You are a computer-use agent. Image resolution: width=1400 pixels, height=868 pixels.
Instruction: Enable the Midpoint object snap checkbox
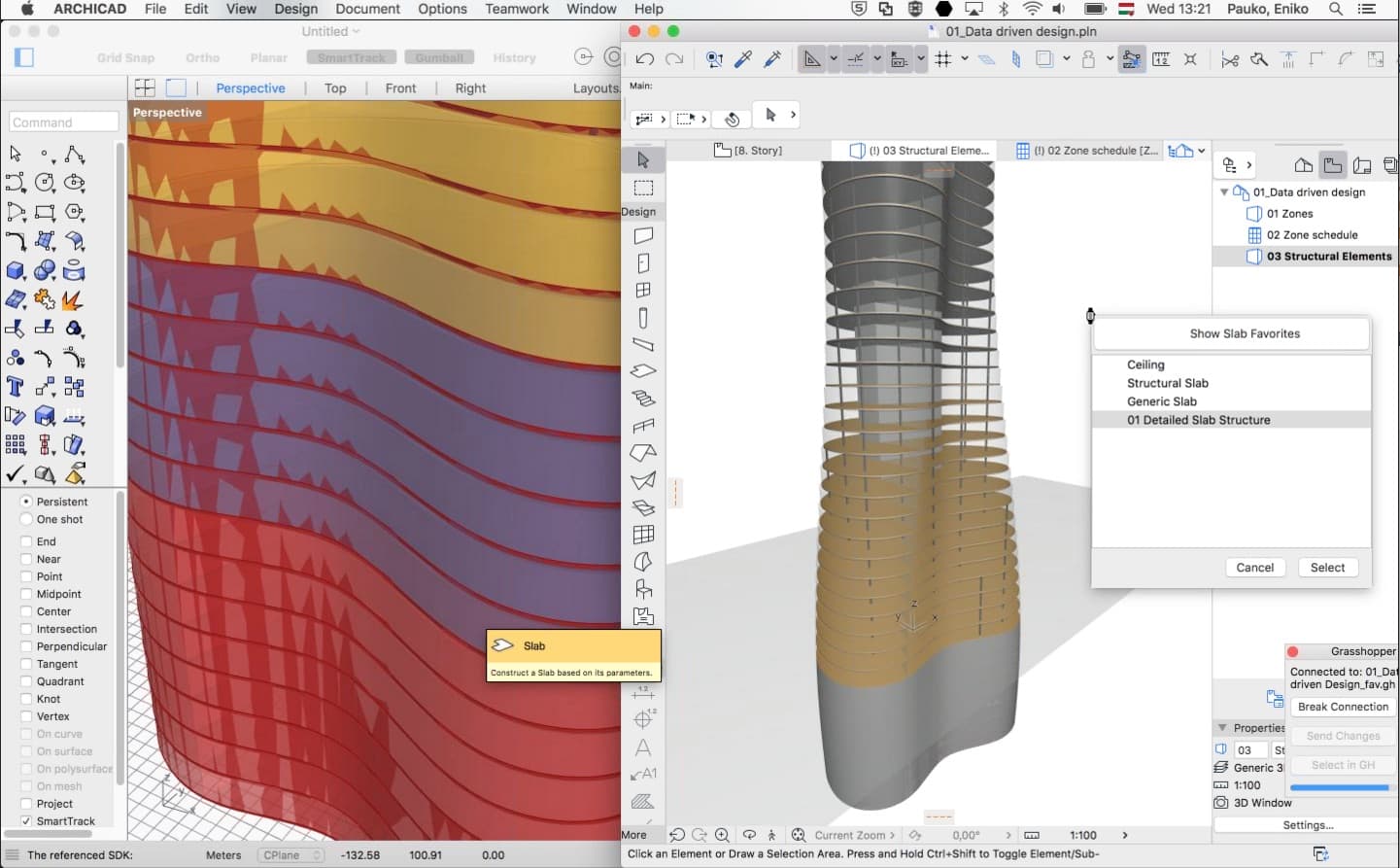(x=26, y=594)
